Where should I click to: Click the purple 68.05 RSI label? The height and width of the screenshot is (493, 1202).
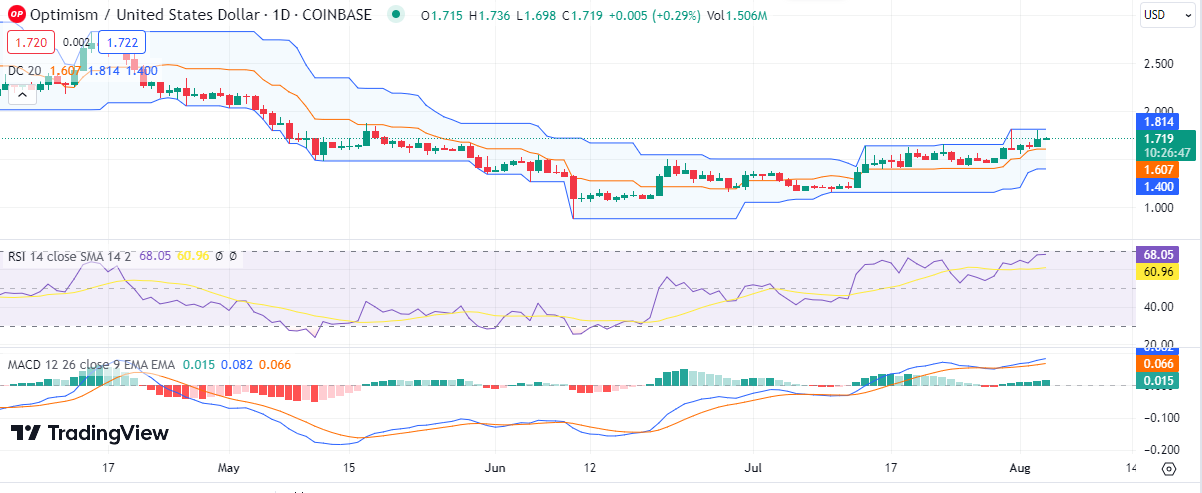(1158, 255)
